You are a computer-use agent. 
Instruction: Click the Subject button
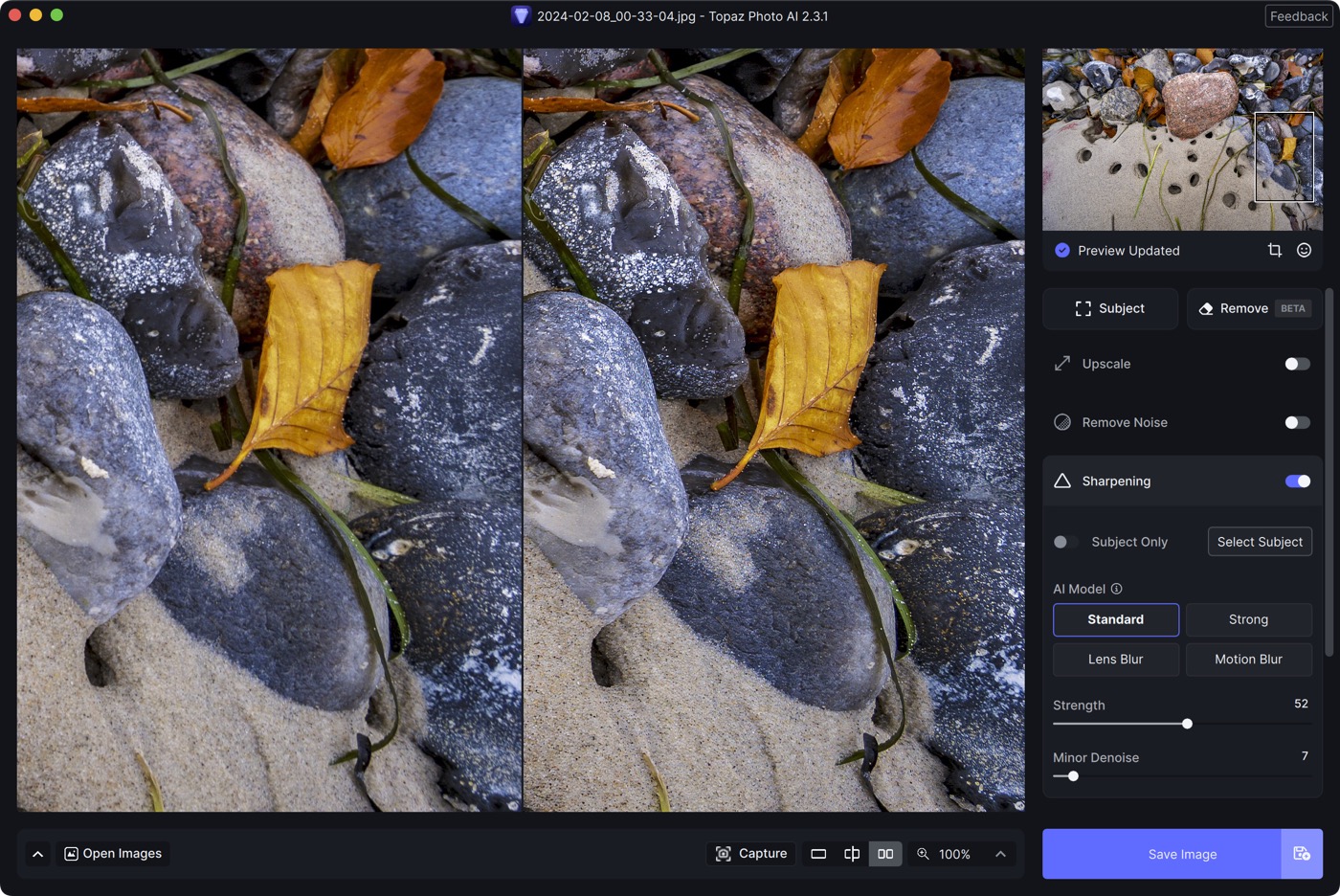pos(1110,308)
